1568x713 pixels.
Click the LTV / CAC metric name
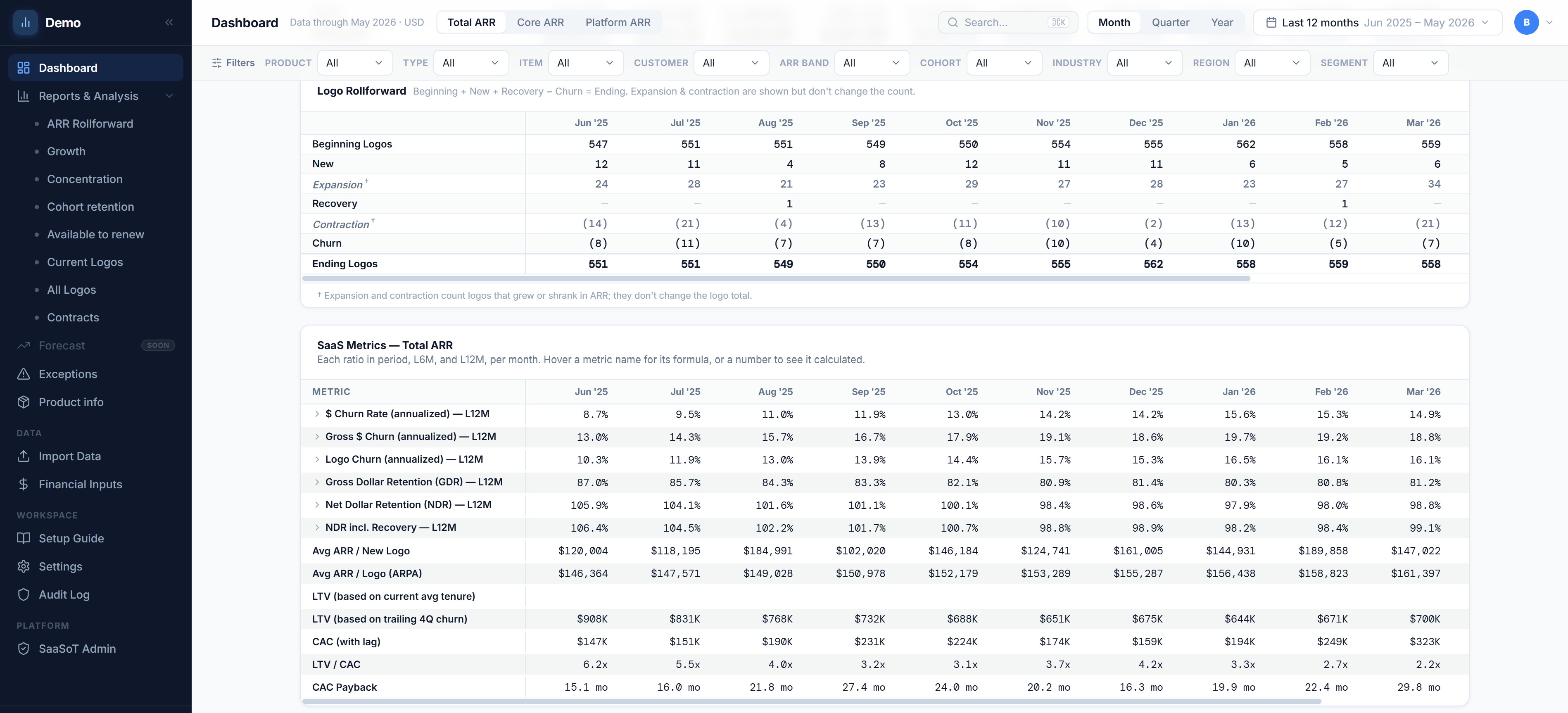pyautogui.click(x=337, y=664)
